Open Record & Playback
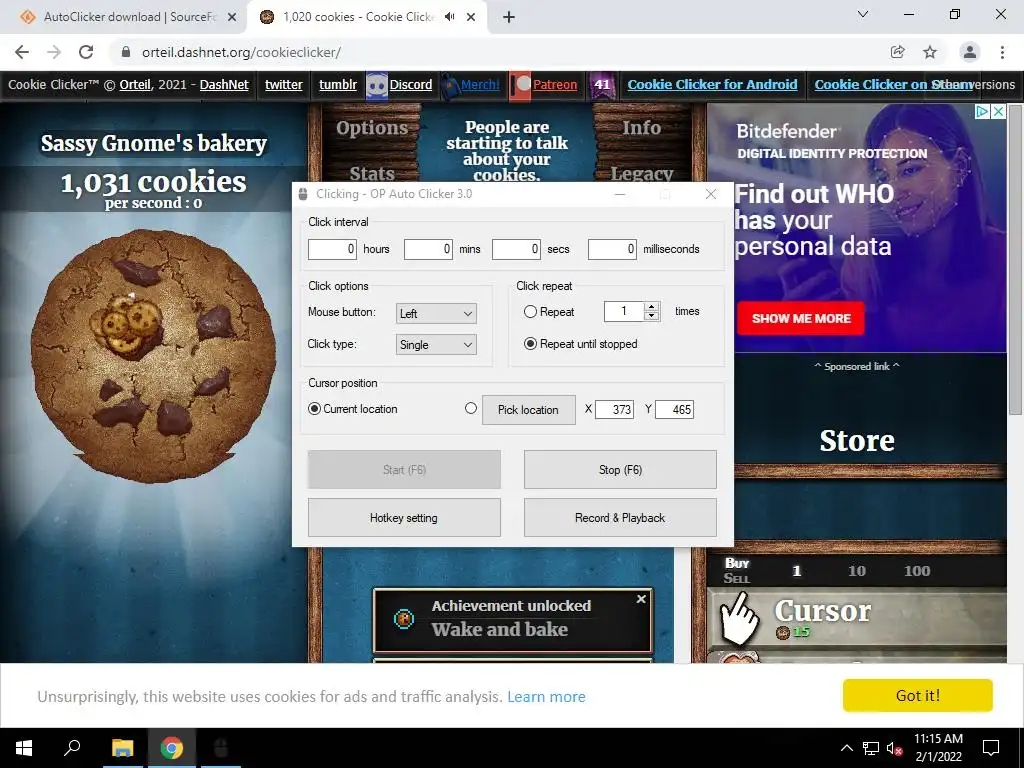This screenshot has width=1024, height=768. pyautogui.click(x=620, y=518)
